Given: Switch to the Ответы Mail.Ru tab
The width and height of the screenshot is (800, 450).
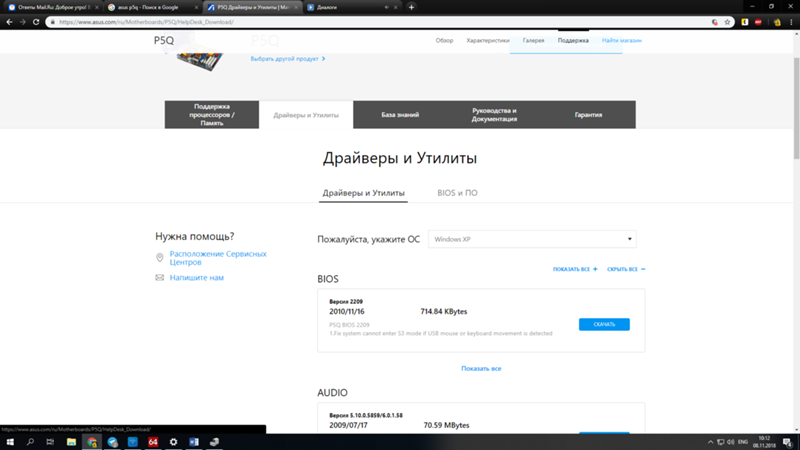Looking at the screenshot, I should [53, 8].
